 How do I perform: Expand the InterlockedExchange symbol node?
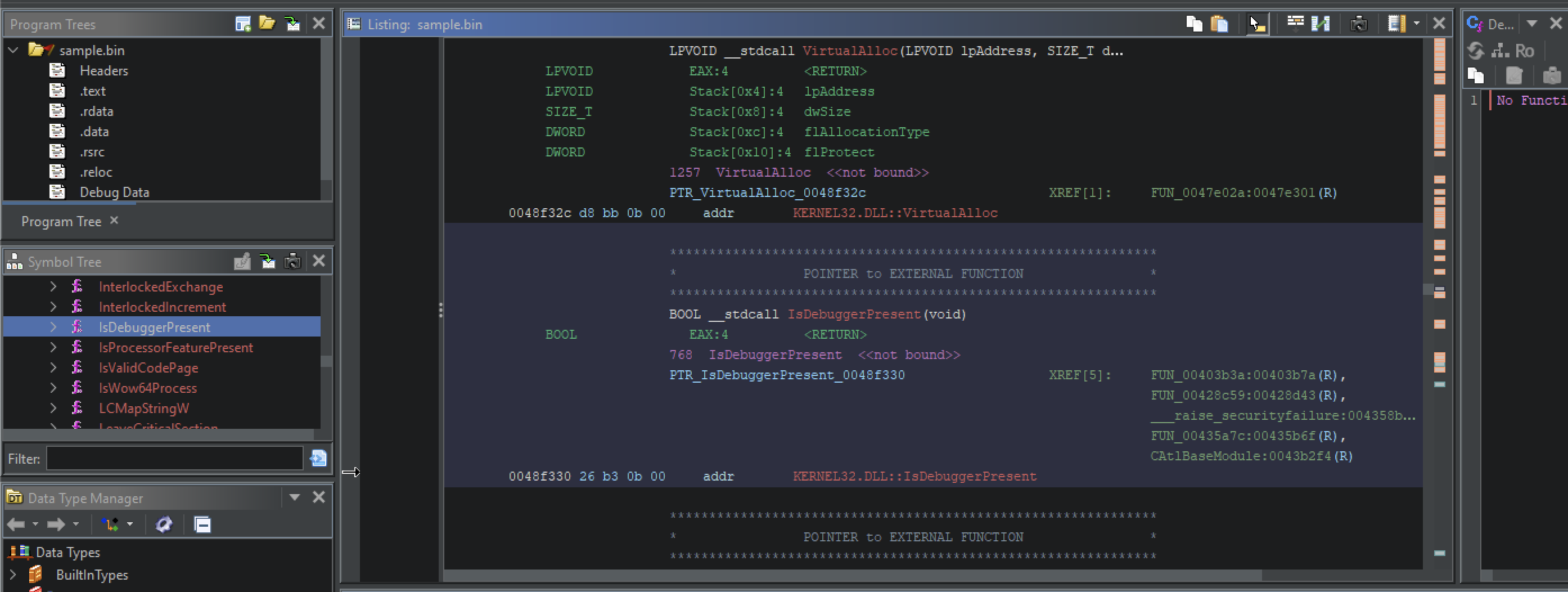(x=53, y=287)
